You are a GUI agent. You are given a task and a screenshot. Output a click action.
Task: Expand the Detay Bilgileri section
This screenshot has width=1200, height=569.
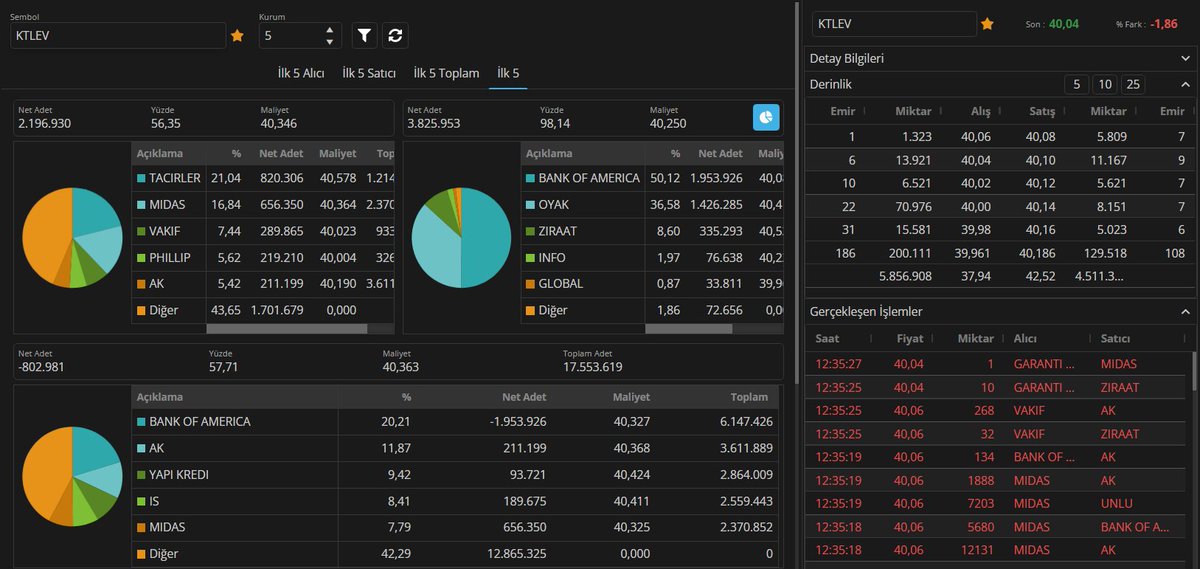coord(1000,58)
